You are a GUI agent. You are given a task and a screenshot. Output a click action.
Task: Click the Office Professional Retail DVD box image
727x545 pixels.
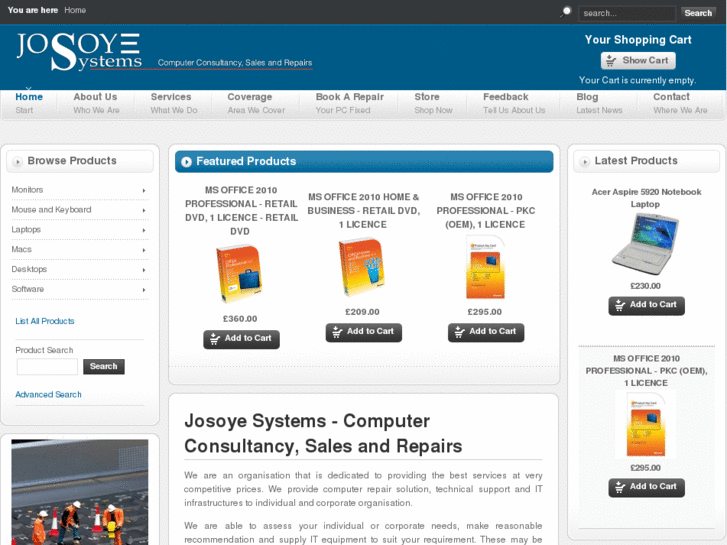239,274
